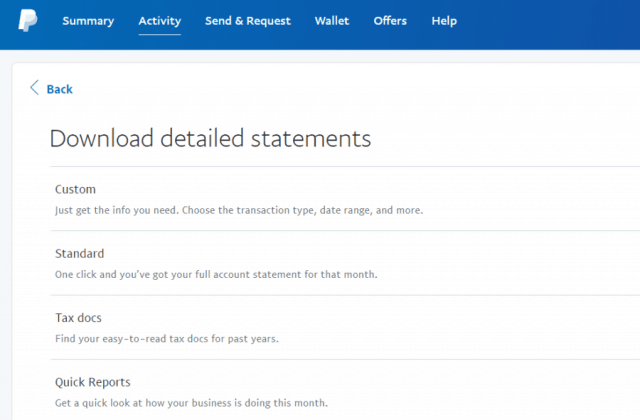Open the Wallet page
The image size is (640, 420).
[x=332, y=21]
